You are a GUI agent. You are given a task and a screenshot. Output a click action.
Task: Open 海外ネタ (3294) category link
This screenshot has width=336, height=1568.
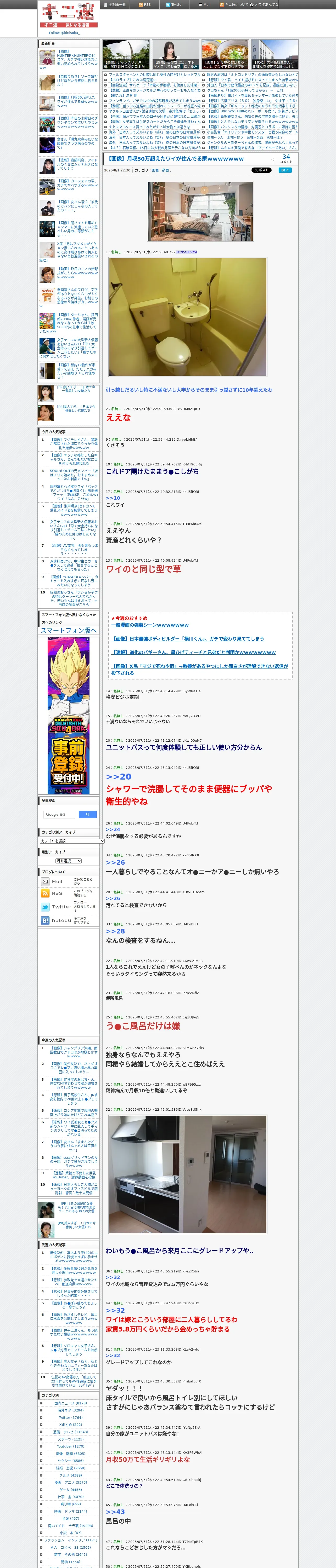coord(70,1410)
